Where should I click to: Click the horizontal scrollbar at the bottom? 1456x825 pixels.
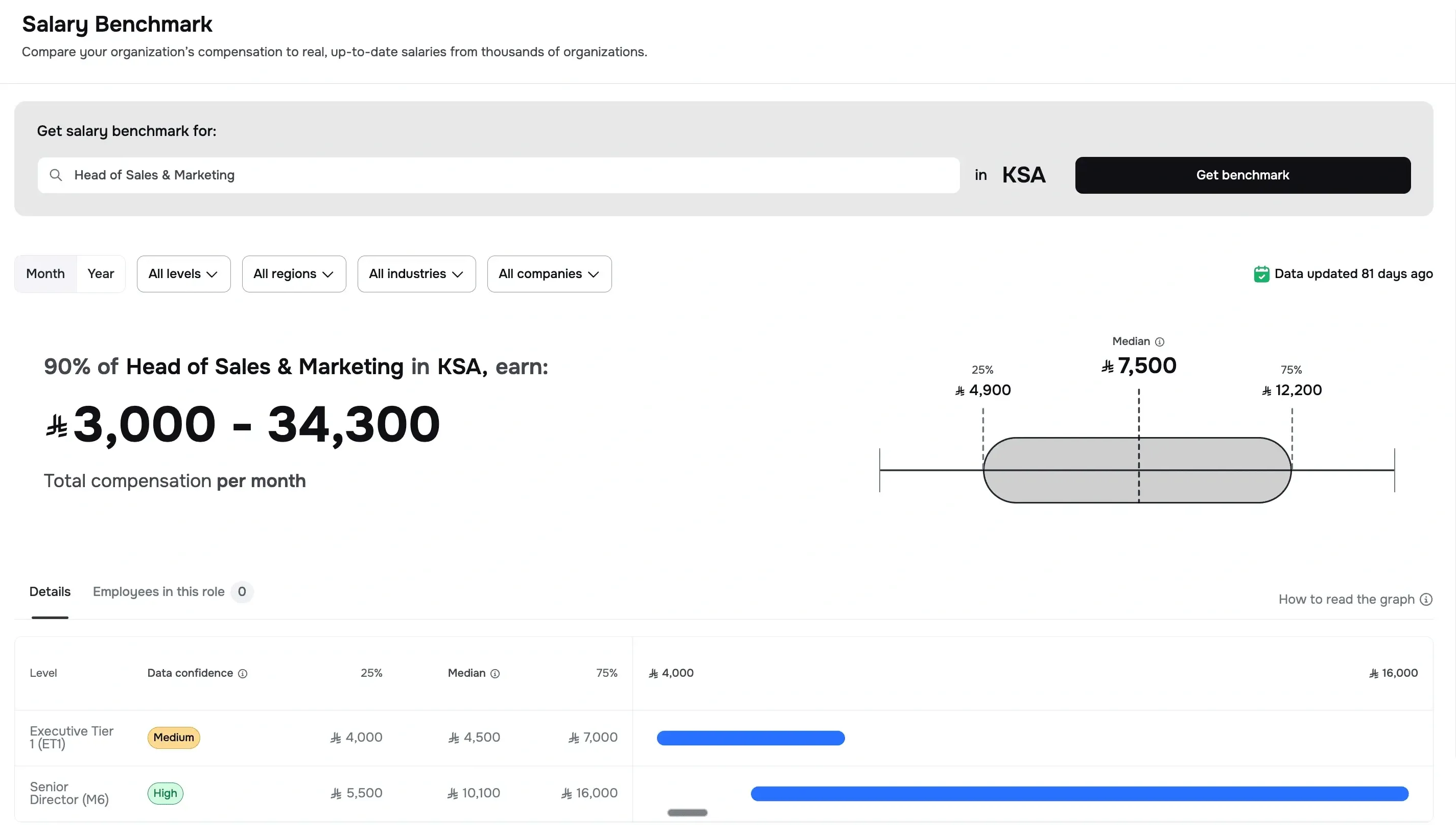point(687,813)
